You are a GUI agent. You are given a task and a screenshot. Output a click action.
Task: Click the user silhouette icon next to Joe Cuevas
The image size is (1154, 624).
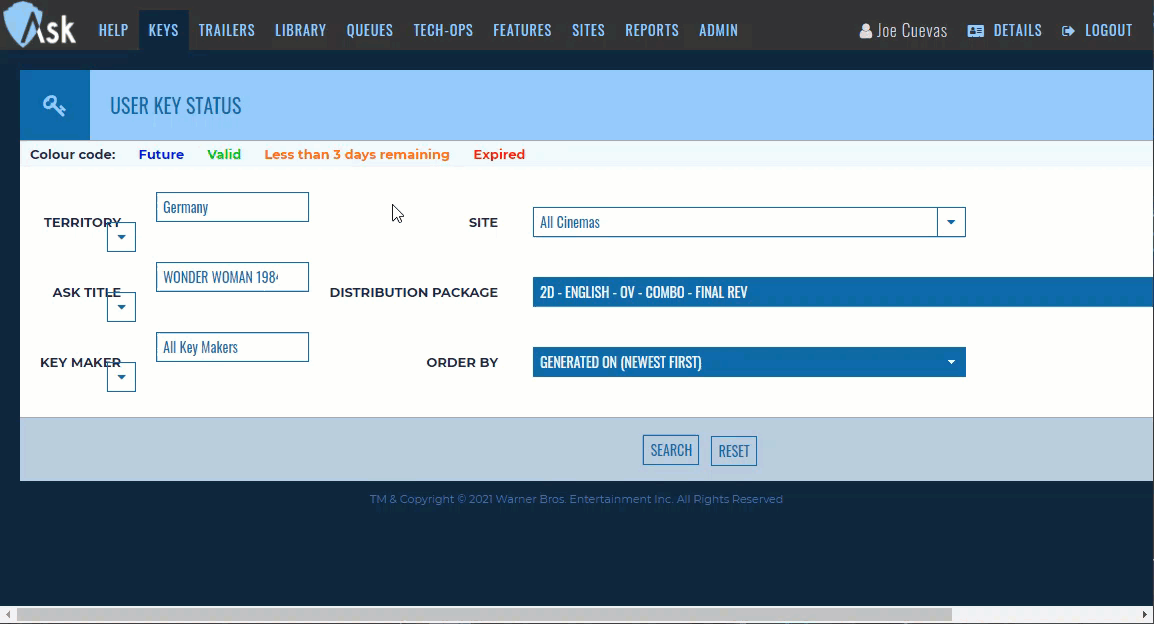tap(864, 30)
